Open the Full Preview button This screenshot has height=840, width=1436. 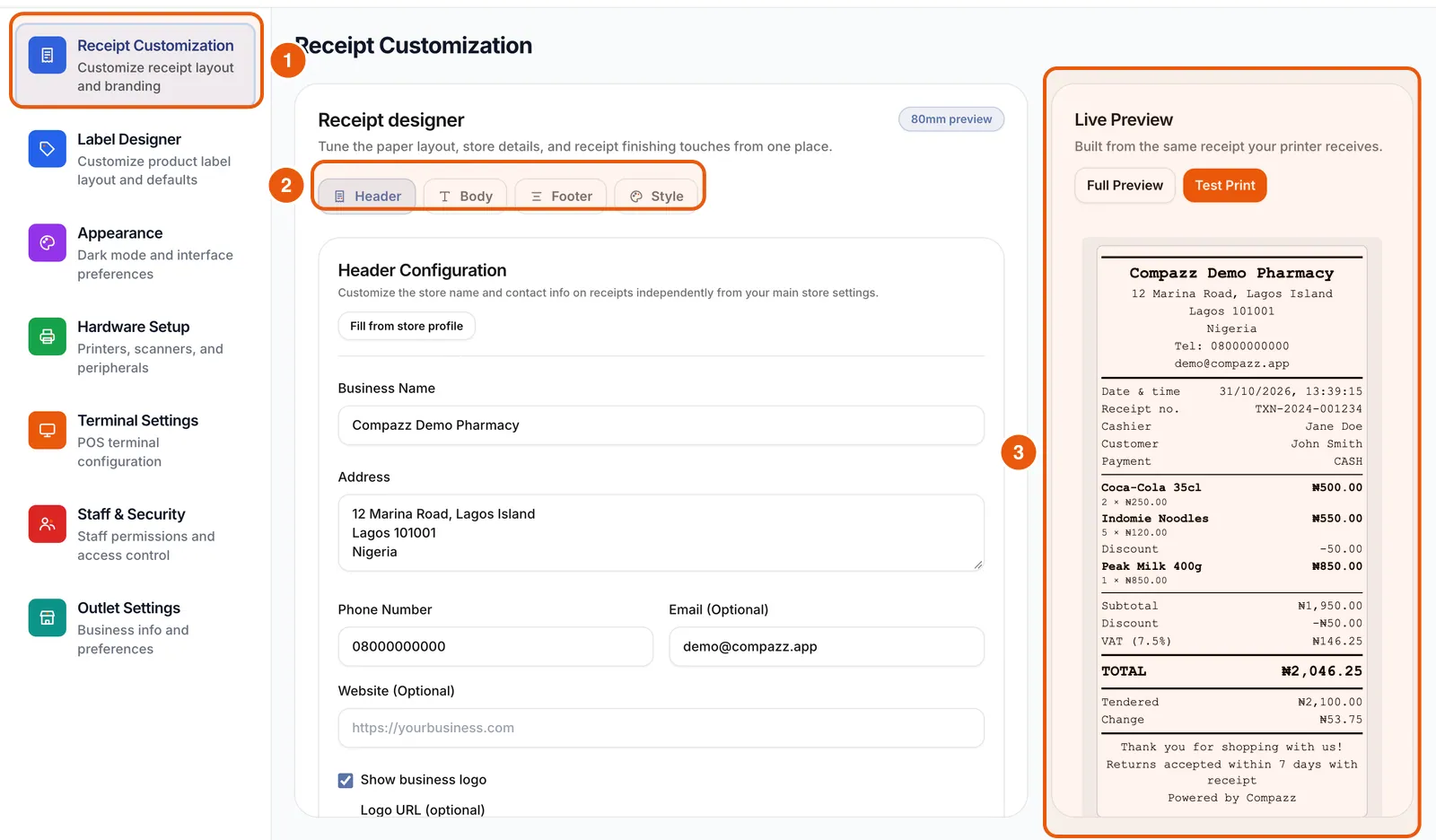point(1125,186)
